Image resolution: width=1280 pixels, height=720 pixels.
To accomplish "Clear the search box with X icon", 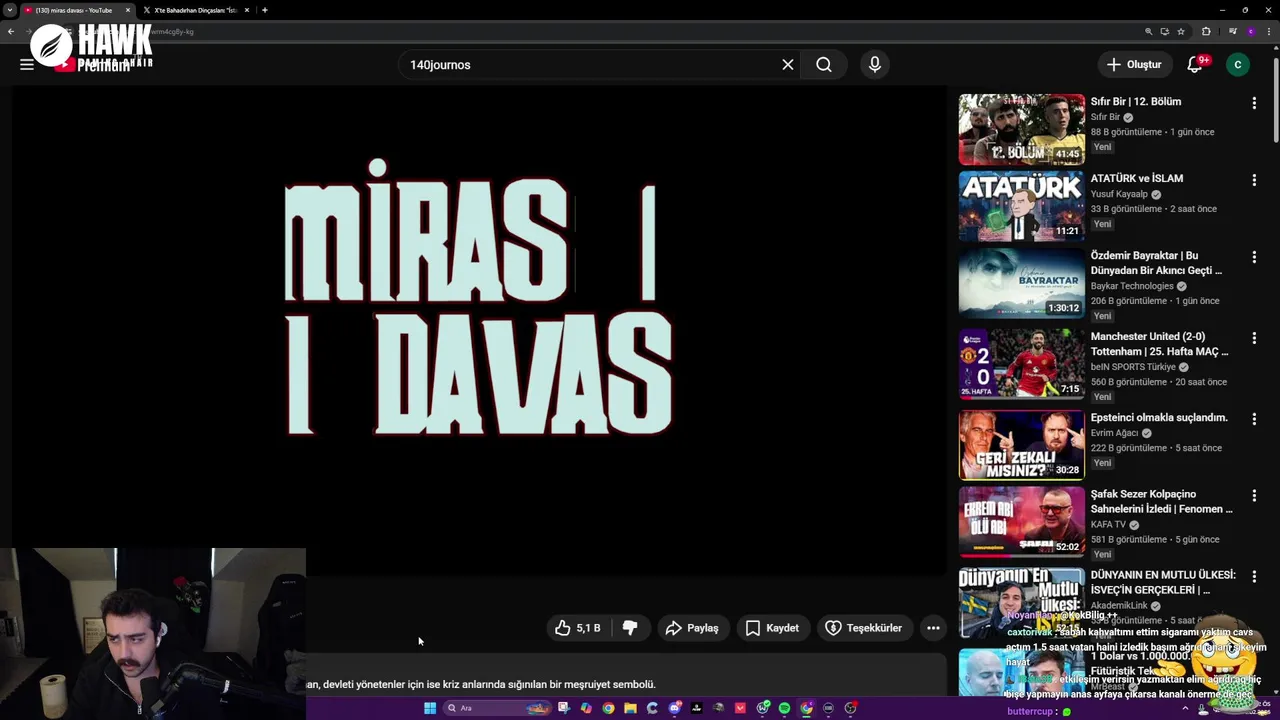I will (788, 64).
